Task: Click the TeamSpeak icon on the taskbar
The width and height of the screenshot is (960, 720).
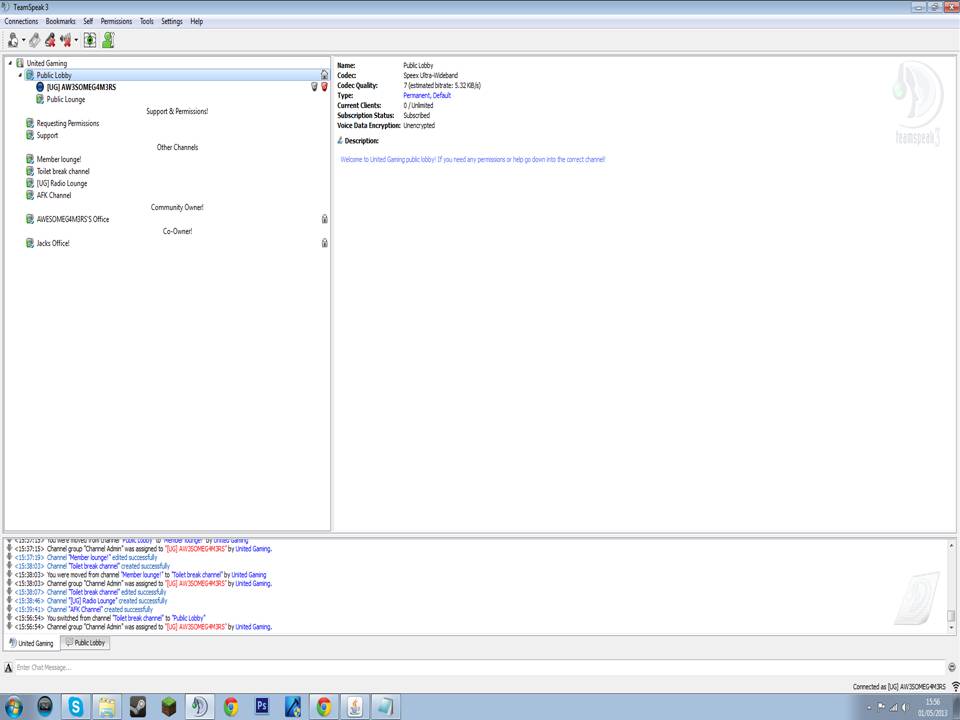Action: pyautogui.click(x=199, y=707)
